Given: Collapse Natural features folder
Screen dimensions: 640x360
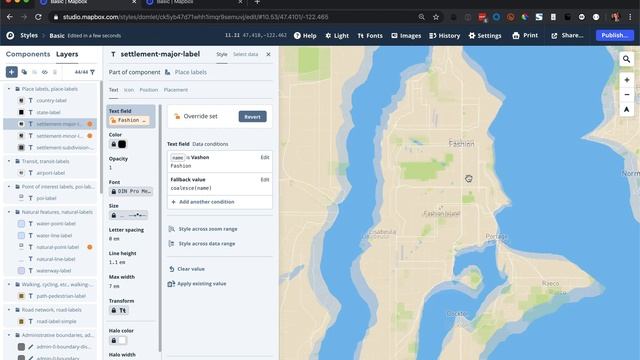Looking at the screenshot, I should (9, 212).
